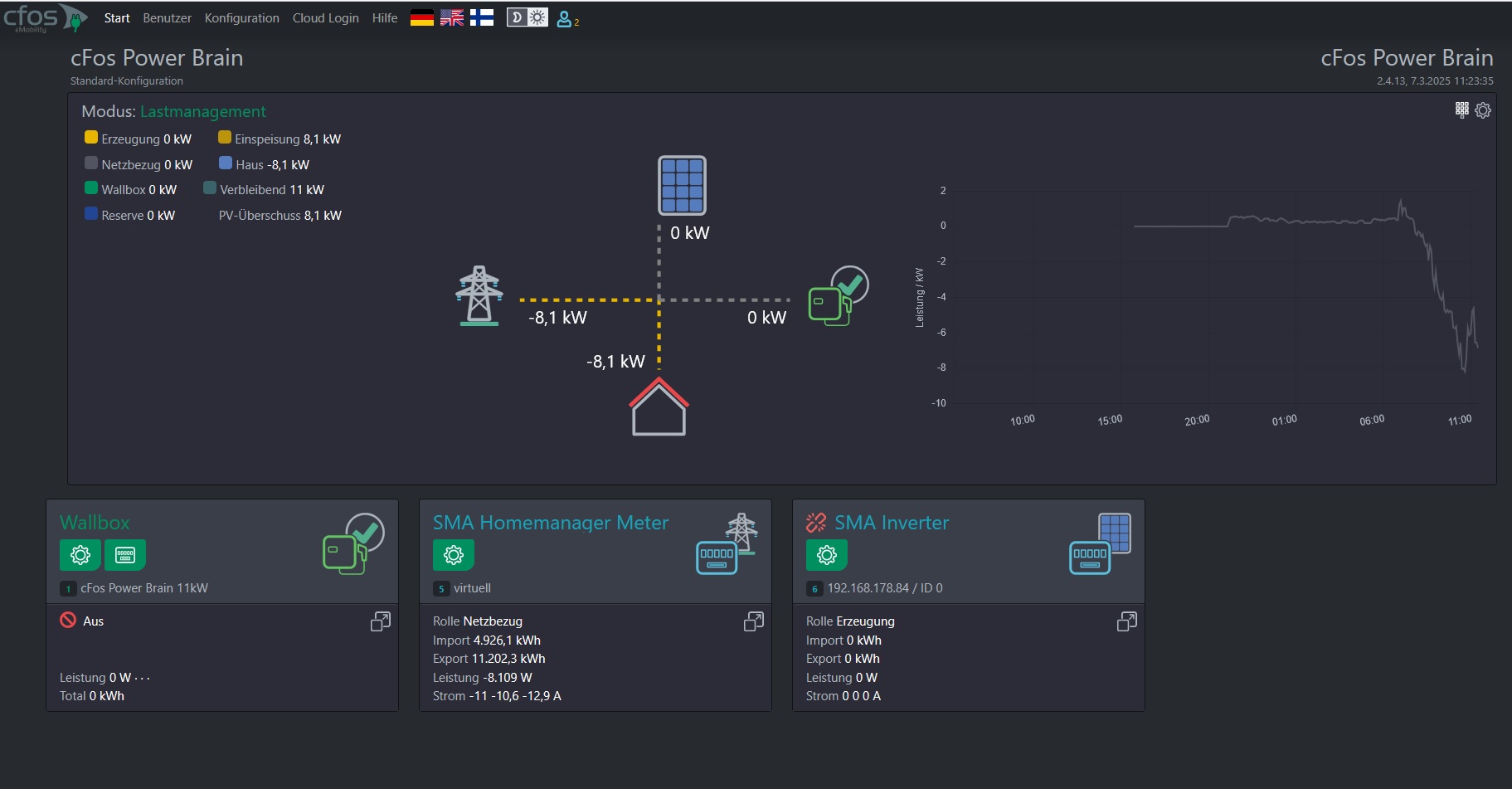Click the Haus blue legend swatch
This screenshot has width=1512, height=789.
[226, 163]
